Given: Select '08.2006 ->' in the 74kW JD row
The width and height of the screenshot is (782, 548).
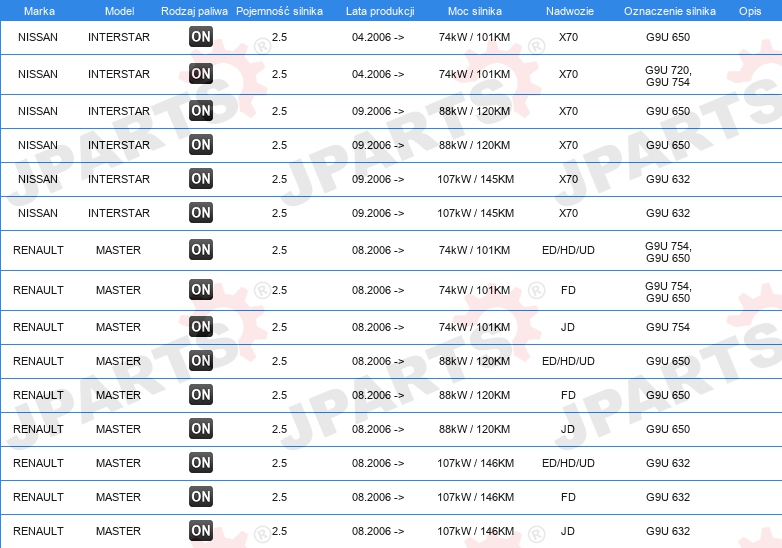Looking at the screenshot, I should click(x=378, y=327).
